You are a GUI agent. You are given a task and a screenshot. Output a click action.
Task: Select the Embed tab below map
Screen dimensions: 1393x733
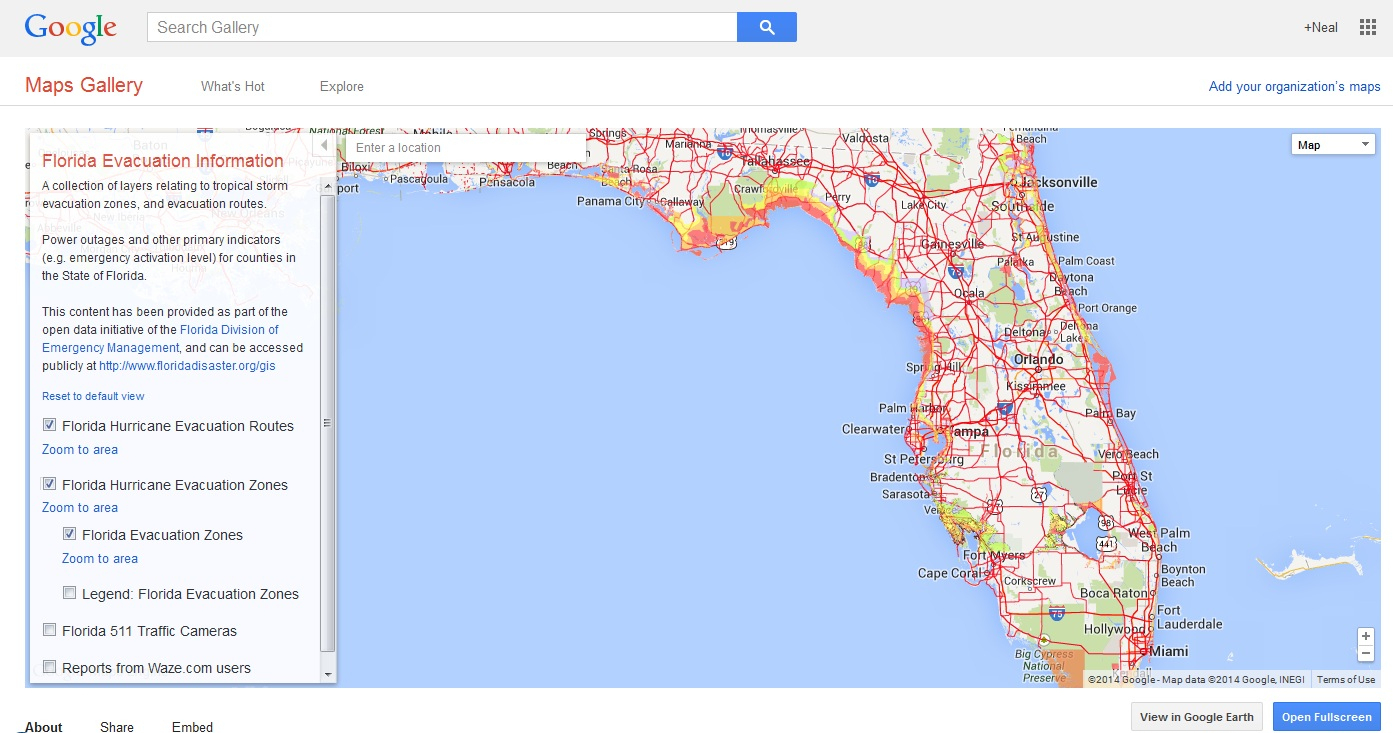192,727
